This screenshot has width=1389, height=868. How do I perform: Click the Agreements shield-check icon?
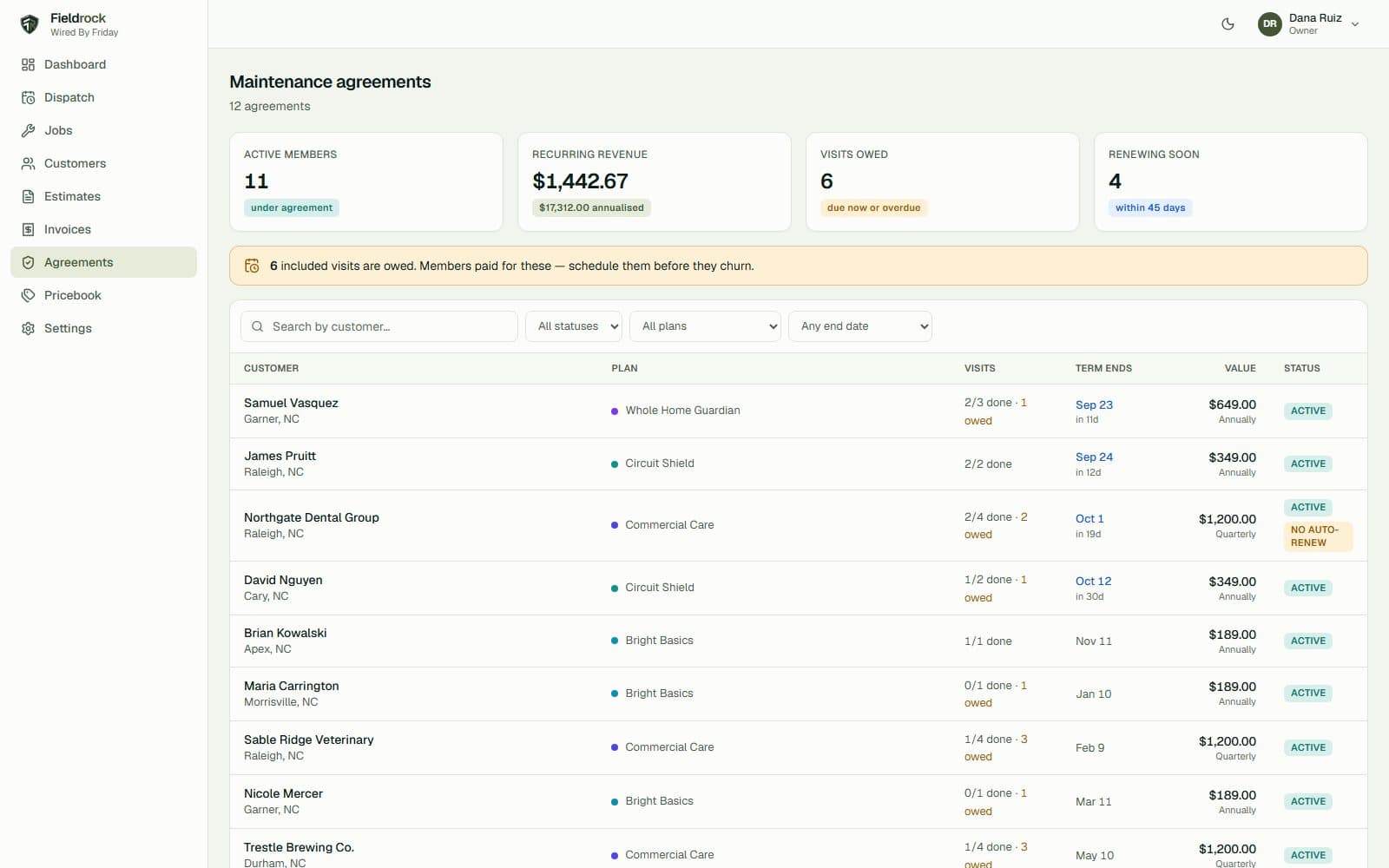click(28, 262)
